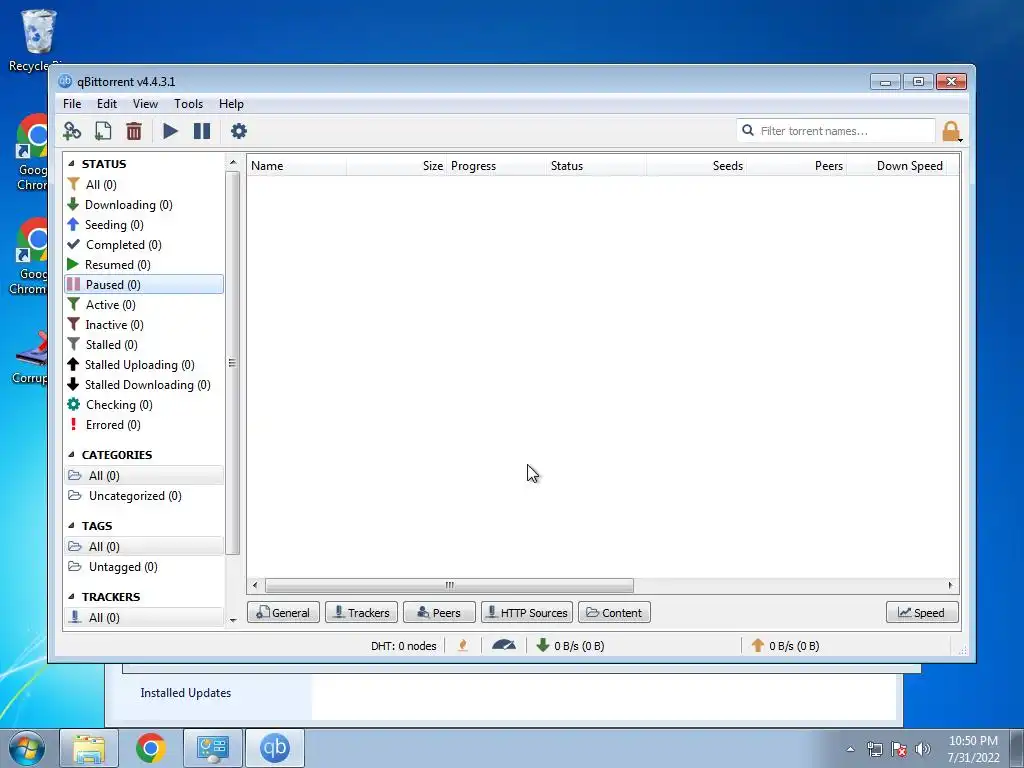Sort by the Status column header
Screen dimensions: 1024x768
pyautogui.click(x=596, y=166)
